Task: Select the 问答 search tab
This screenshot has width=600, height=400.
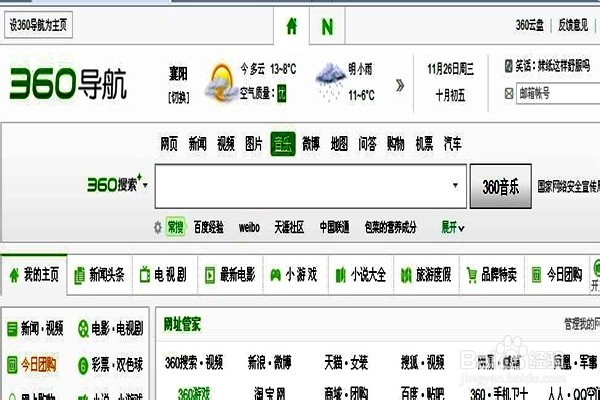Action: click(x=367, y=144)
